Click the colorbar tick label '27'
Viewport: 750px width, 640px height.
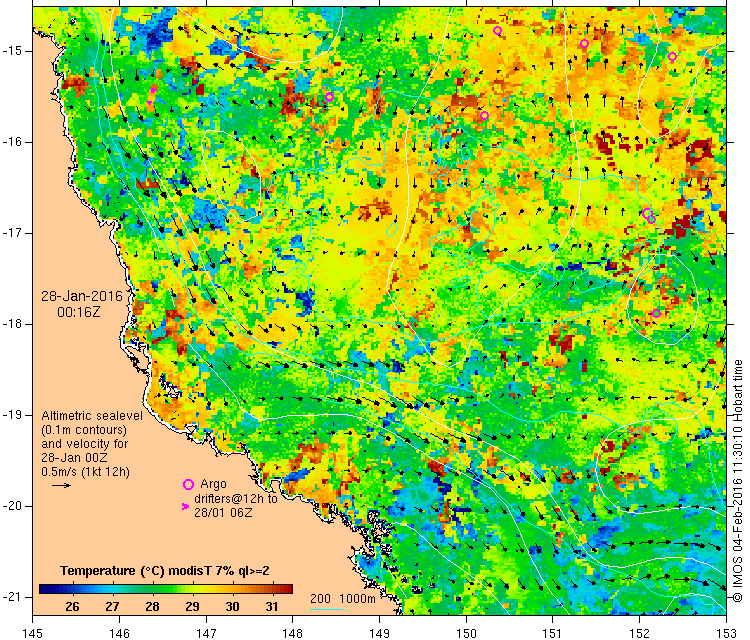coord(112,607)
